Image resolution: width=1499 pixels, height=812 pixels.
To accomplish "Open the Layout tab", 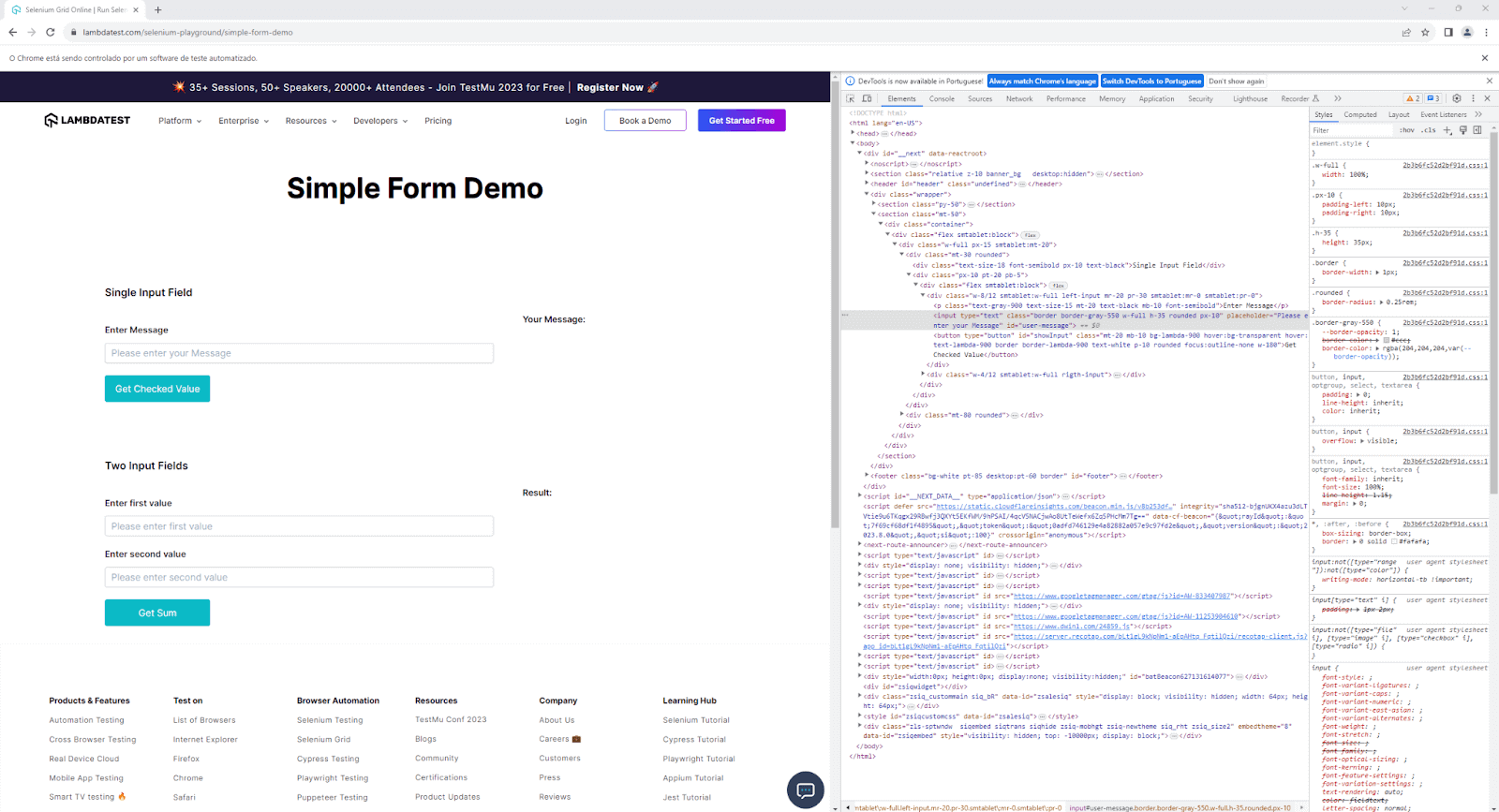I will [1399, 114].
